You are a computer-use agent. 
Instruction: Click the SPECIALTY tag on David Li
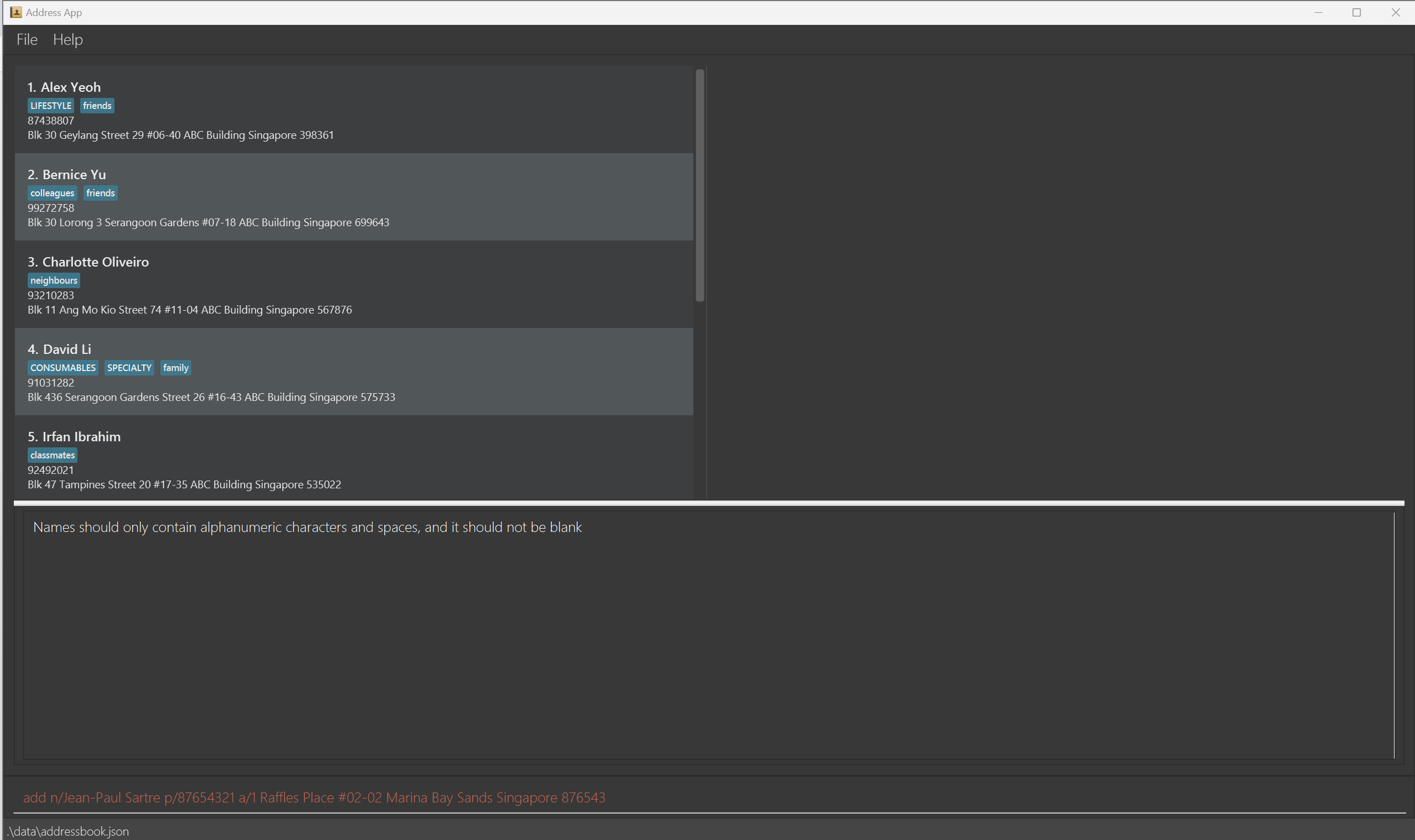pos(129,368)
